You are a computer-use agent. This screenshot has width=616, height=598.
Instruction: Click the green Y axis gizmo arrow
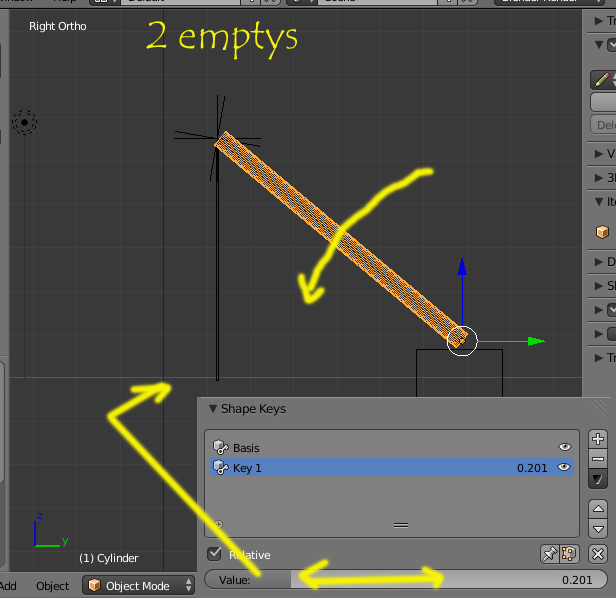(x=536, y=341)
